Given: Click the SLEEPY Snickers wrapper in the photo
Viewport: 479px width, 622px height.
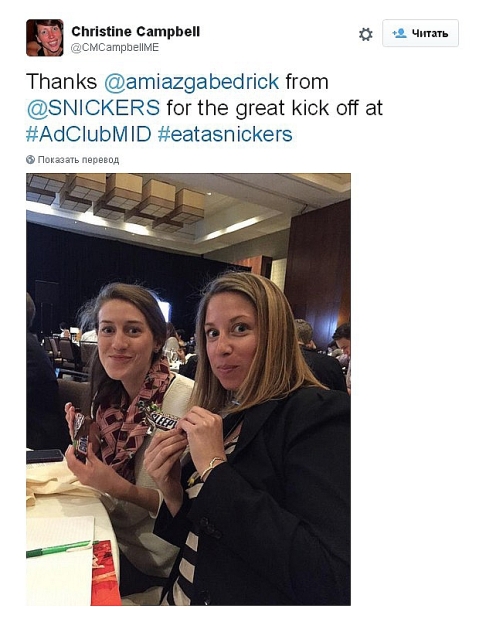Looking at the screenshot, I should (x=161, y=420).
